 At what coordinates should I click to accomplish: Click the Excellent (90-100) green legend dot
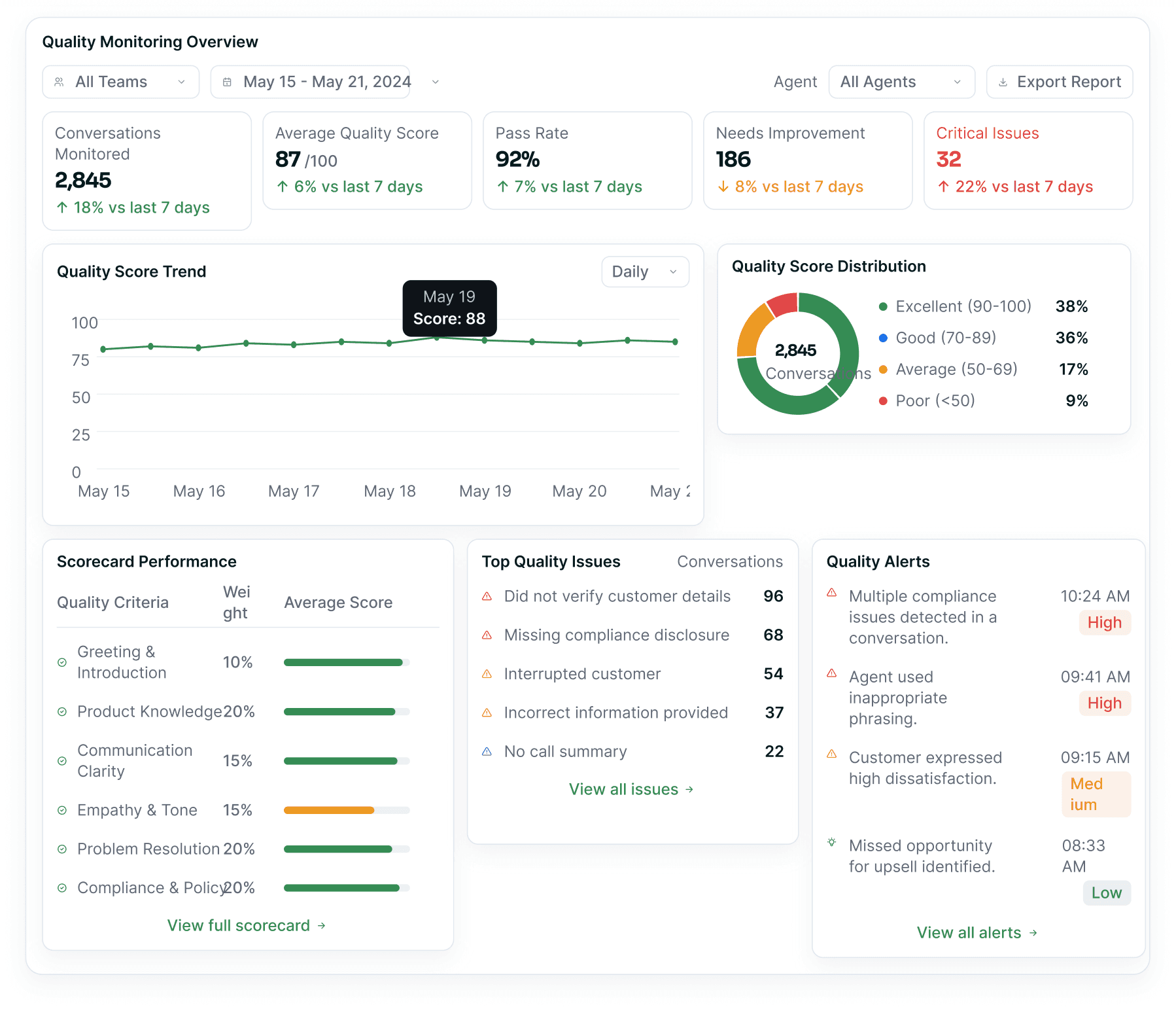click(883, 306)
